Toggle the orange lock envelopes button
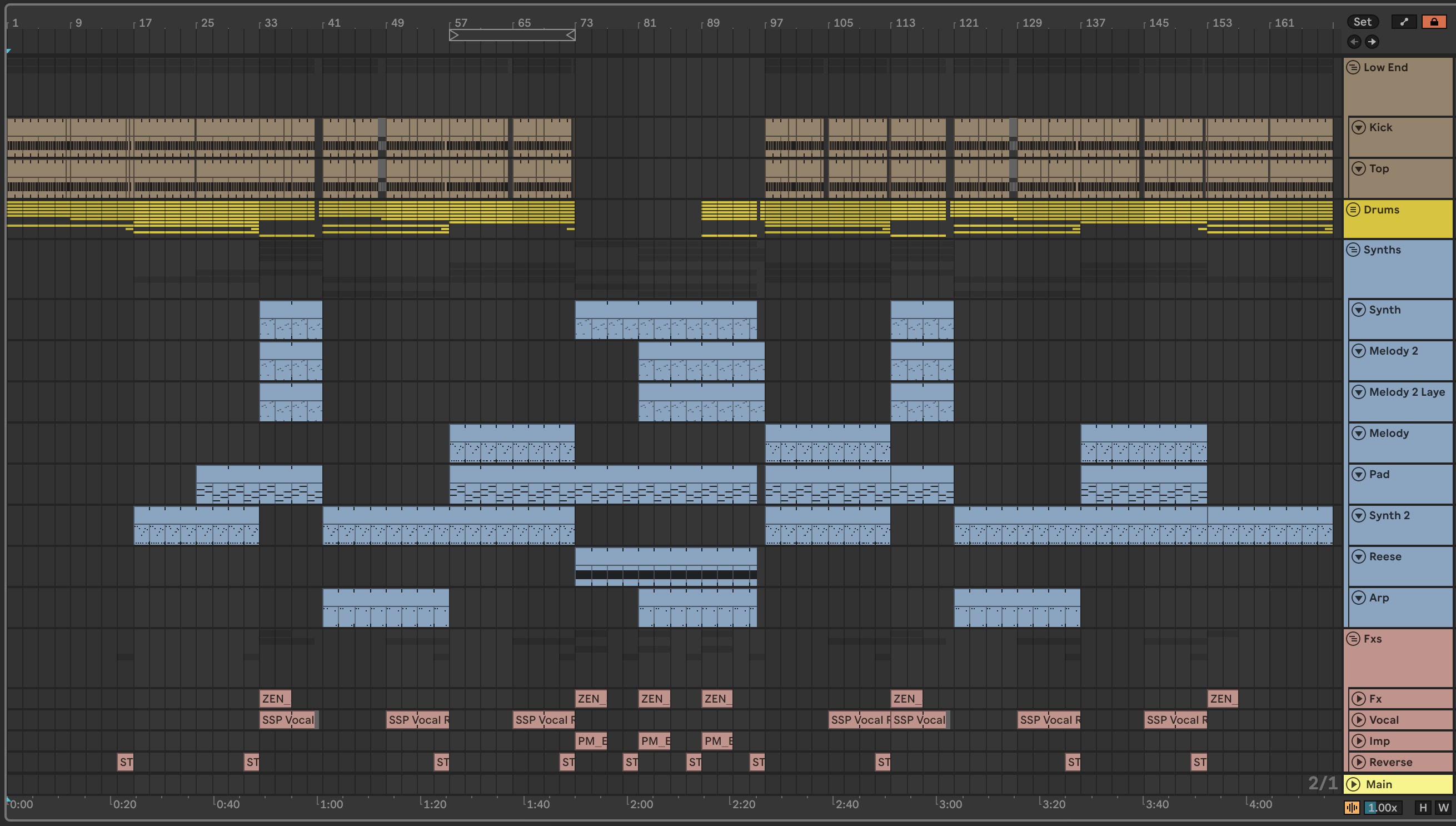This screenshot has height=826, width=1456. coord(1434,22)
